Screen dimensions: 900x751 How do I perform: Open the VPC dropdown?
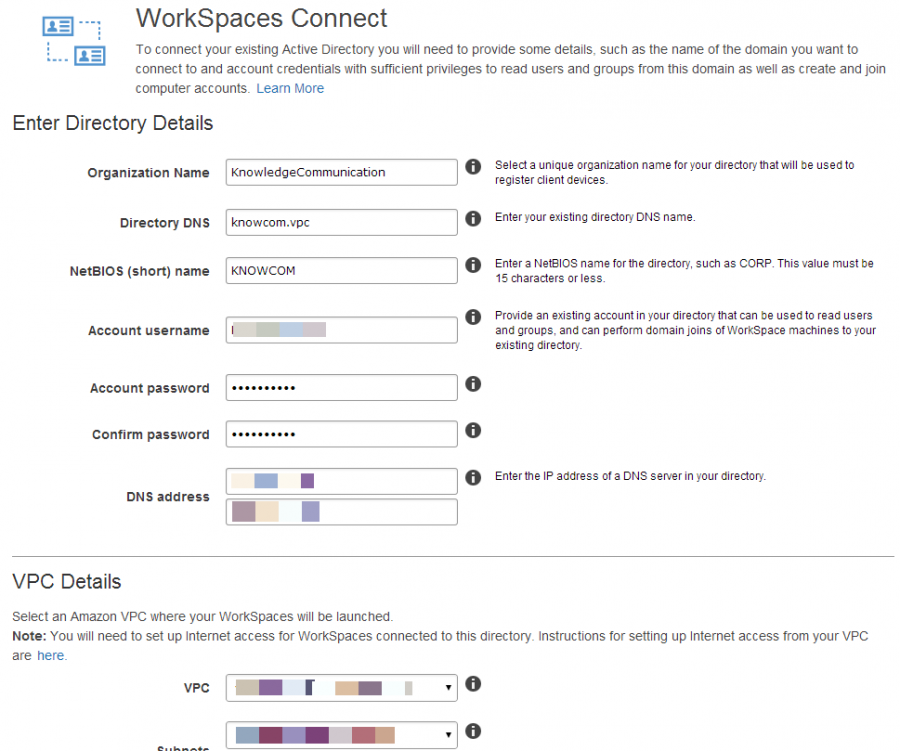click(342, 688)
